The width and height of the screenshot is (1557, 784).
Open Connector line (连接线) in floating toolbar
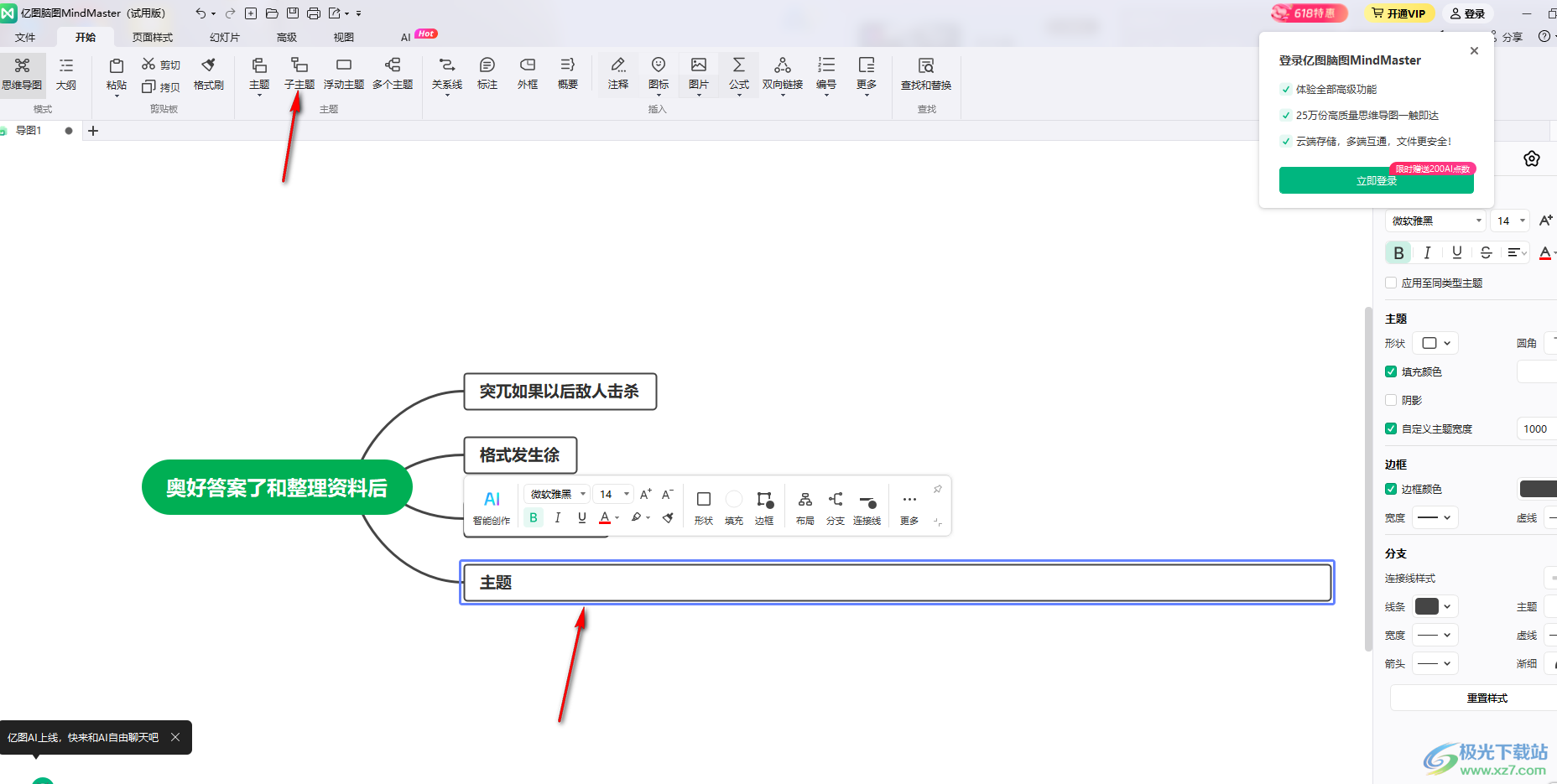tap(867, 508)
